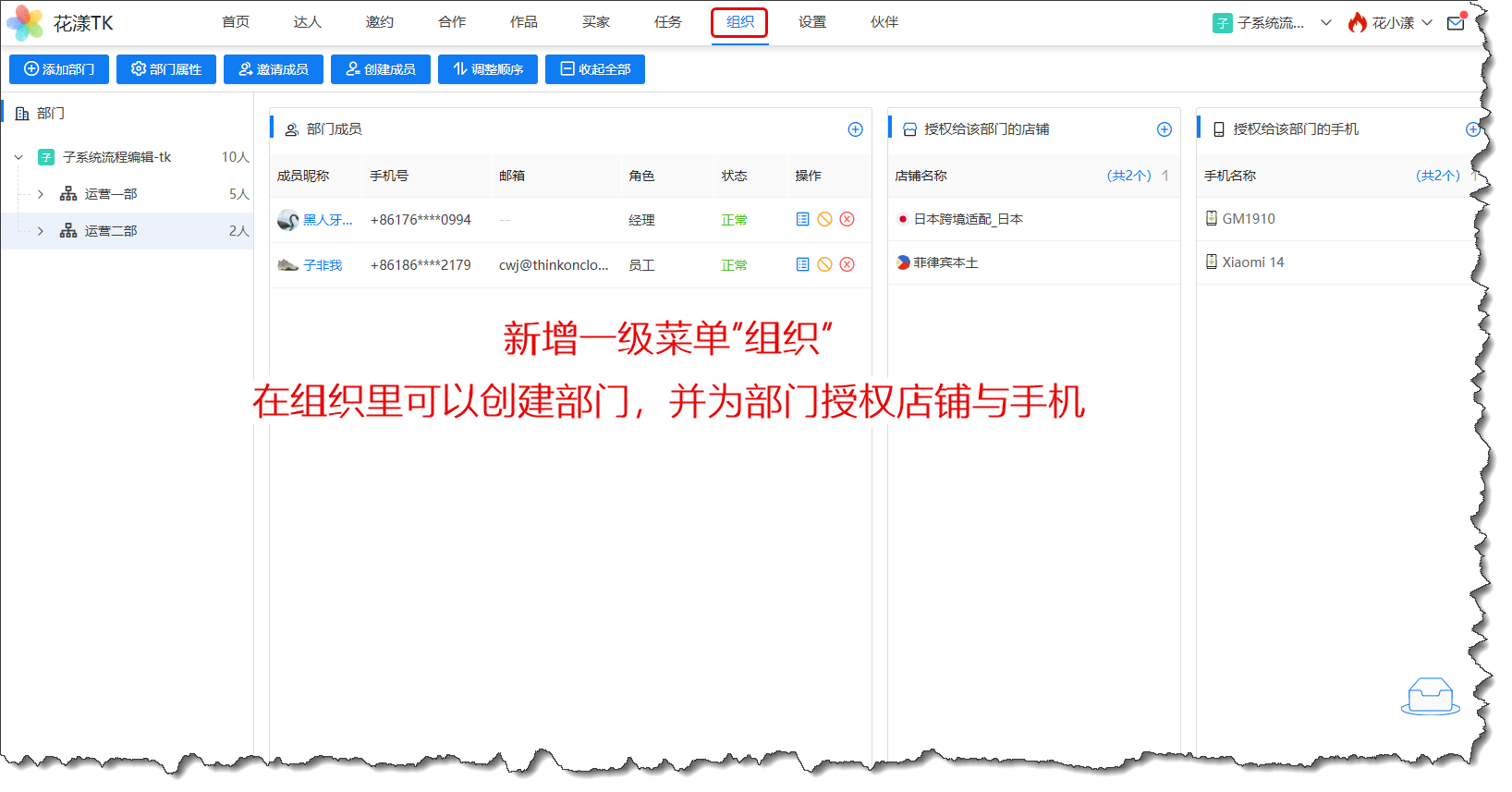This screenshot has height=792, width=1512.
Task: Expand the 运营二部 department node
Action: tap(41, 231)
